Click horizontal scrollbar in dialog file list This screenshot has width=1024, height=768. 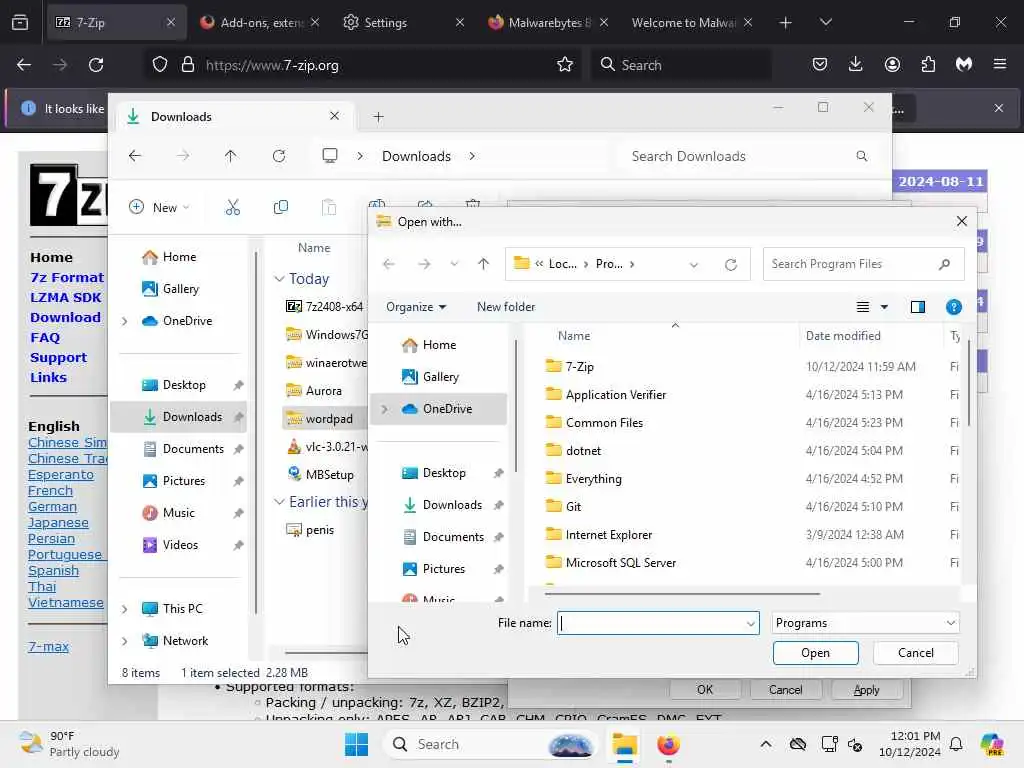point(682,594)
